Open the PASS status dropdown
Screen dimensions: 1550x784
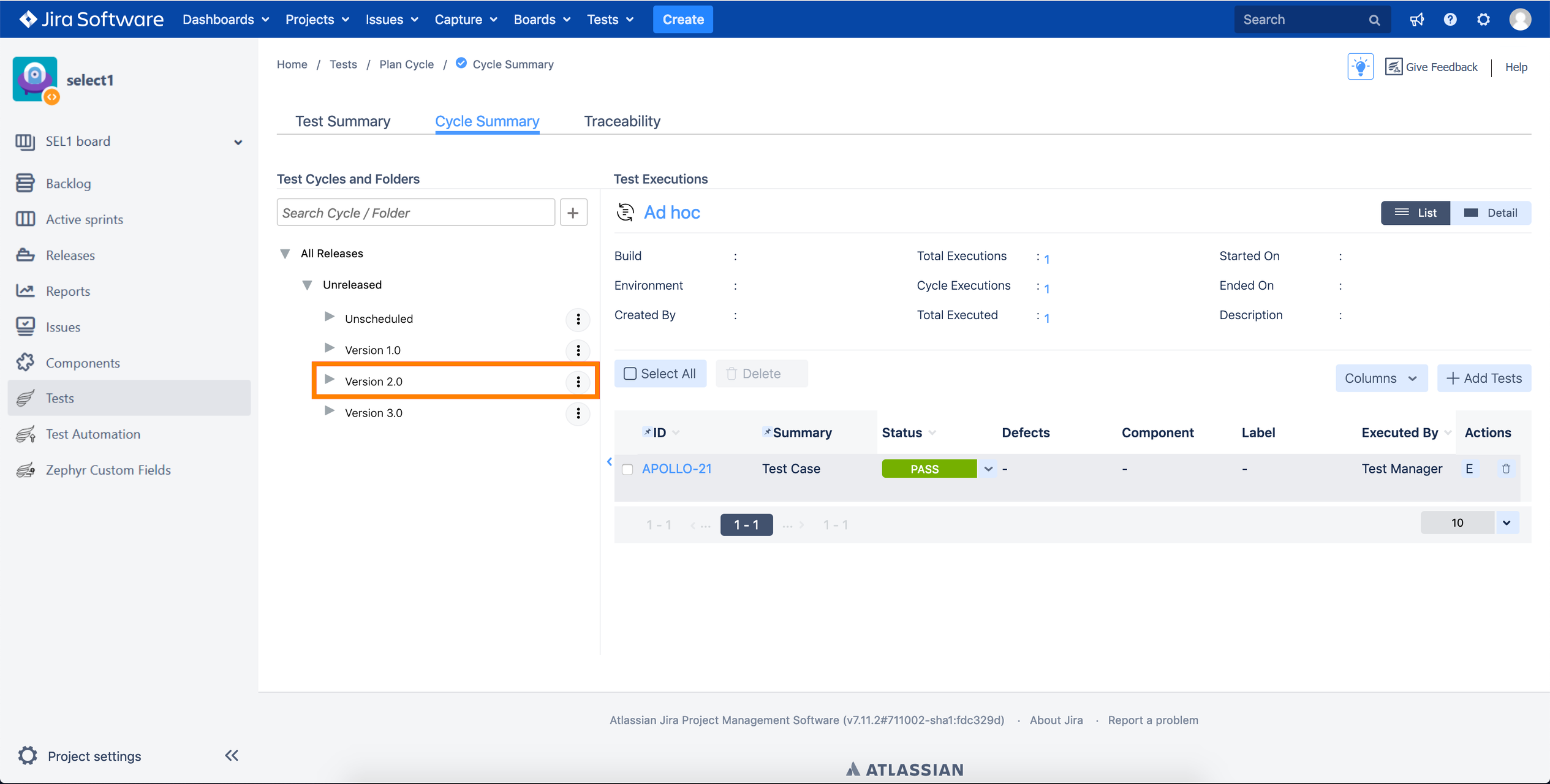coord(987,469)
